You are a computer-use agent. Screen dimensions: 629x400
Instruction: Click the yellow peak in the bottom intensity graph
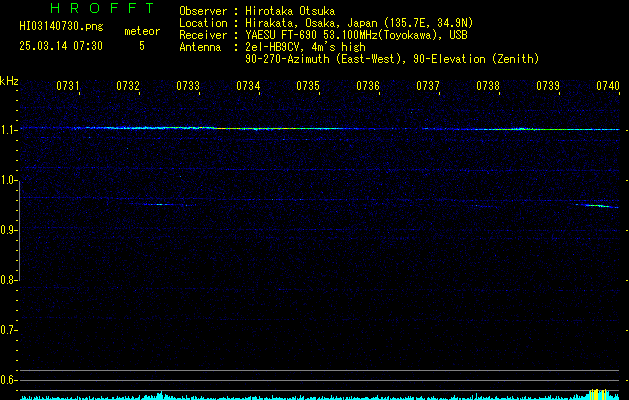click(x=598, y=394)
